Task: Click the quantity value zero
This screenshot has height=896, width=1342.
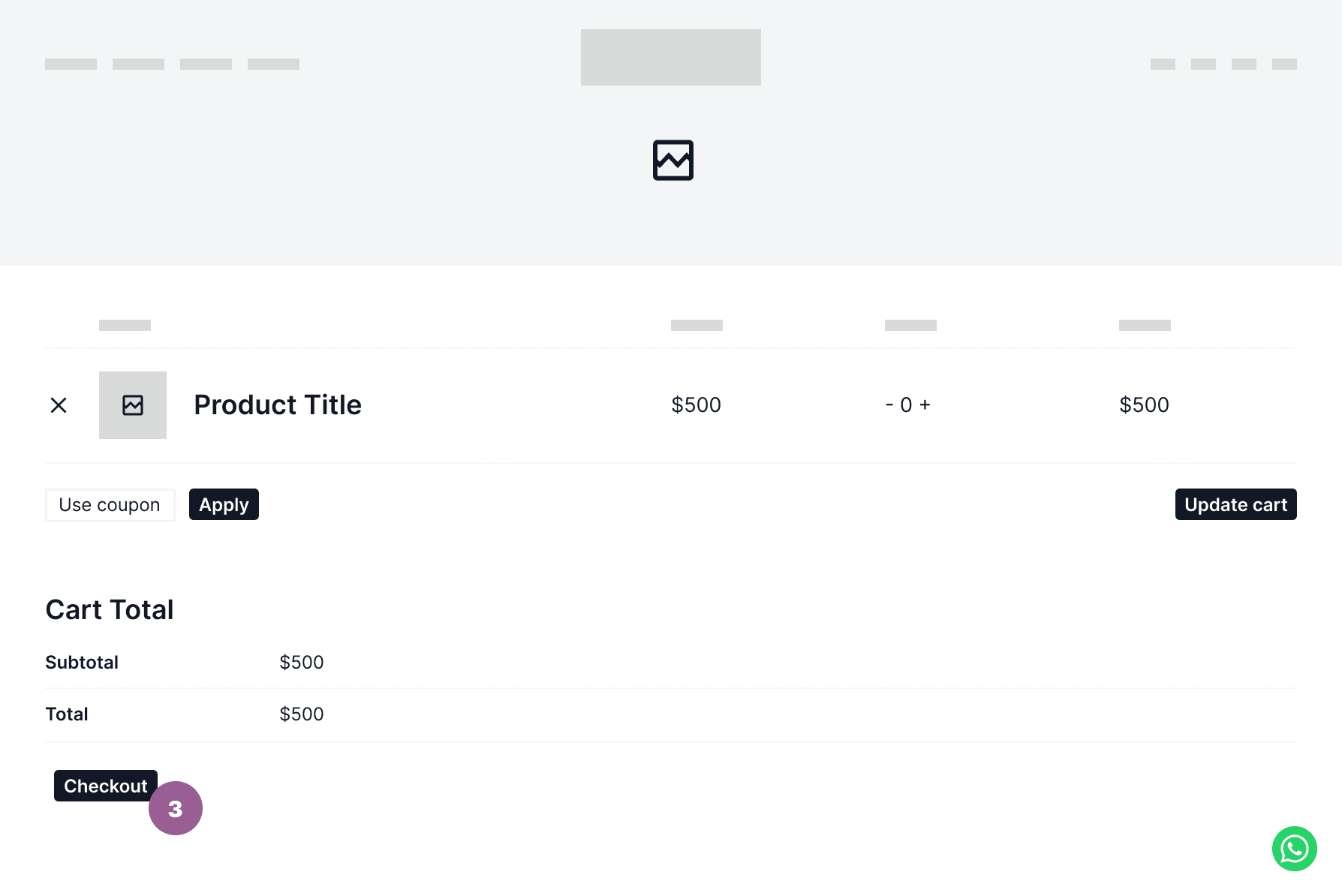Action: [907, 405]
